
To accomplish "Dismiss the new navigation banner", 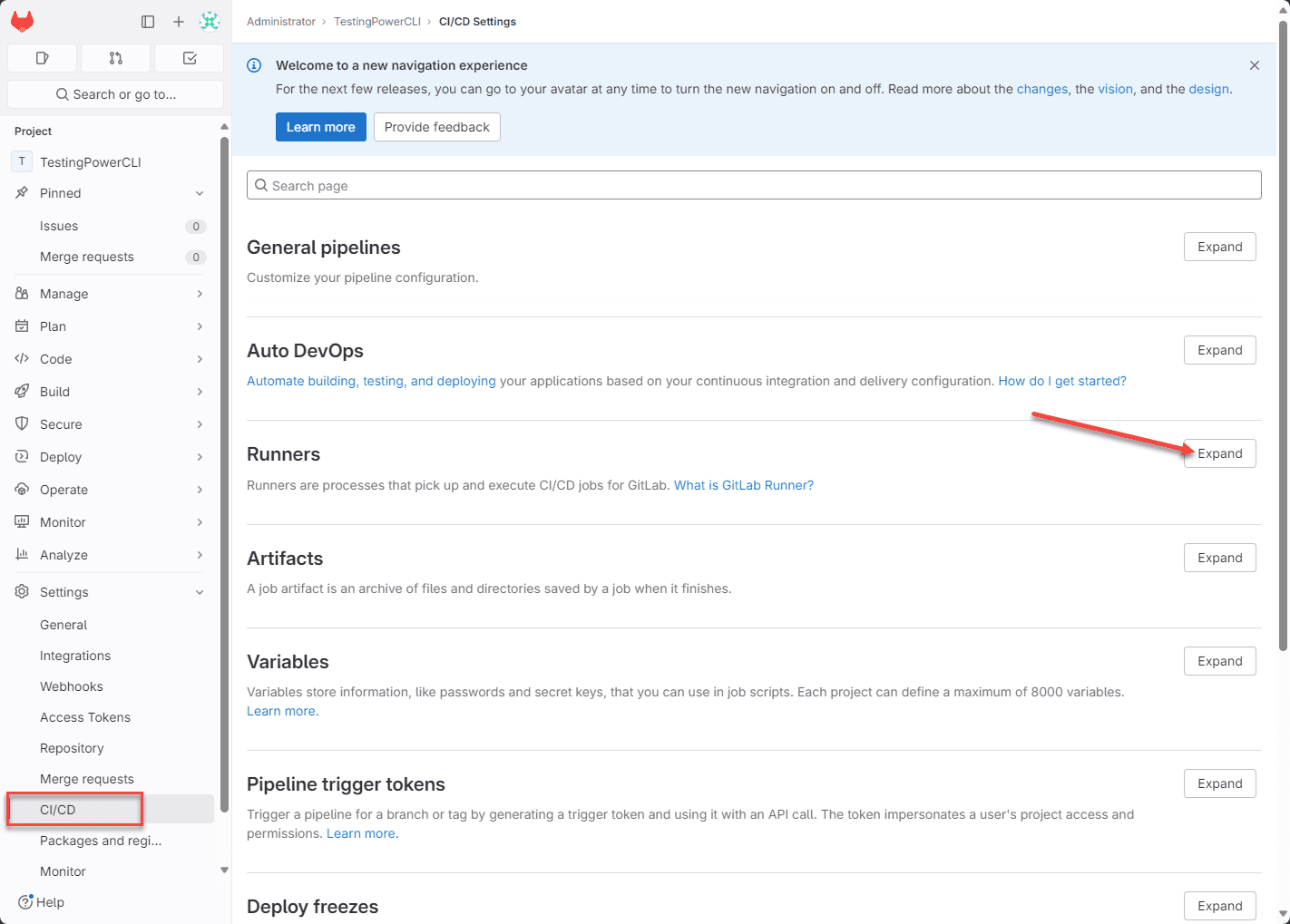I will (1254, 65).
